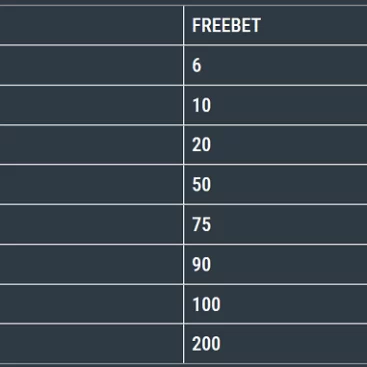Screen dimensions: 367x367
Task: Click the empty header cell beside FREEBET
Action: point(91,25)
